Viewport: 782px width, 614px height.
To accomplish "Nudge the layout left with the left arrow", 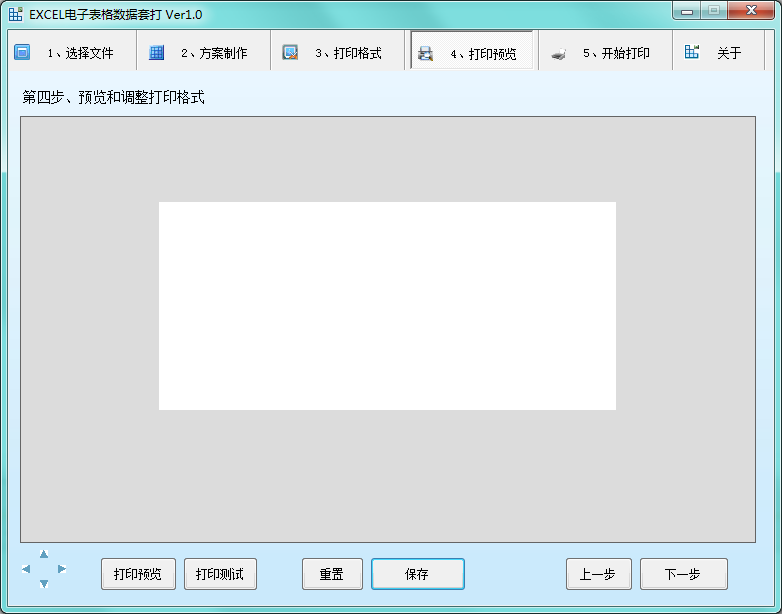I will point(26,569).
